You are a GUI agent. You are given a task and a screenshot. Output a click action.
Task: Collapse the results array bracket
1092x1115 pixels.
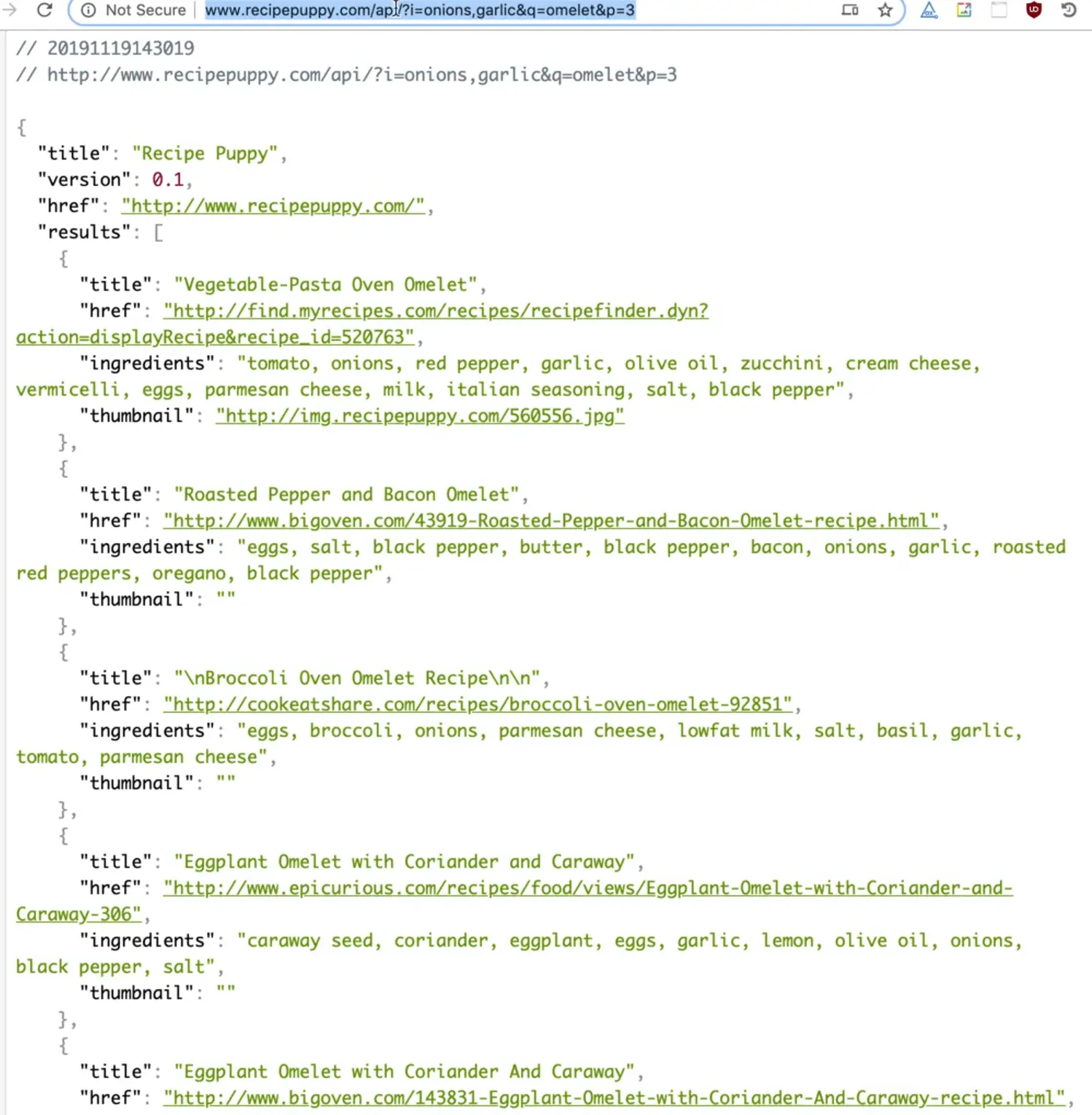click(x=158, y=232)
